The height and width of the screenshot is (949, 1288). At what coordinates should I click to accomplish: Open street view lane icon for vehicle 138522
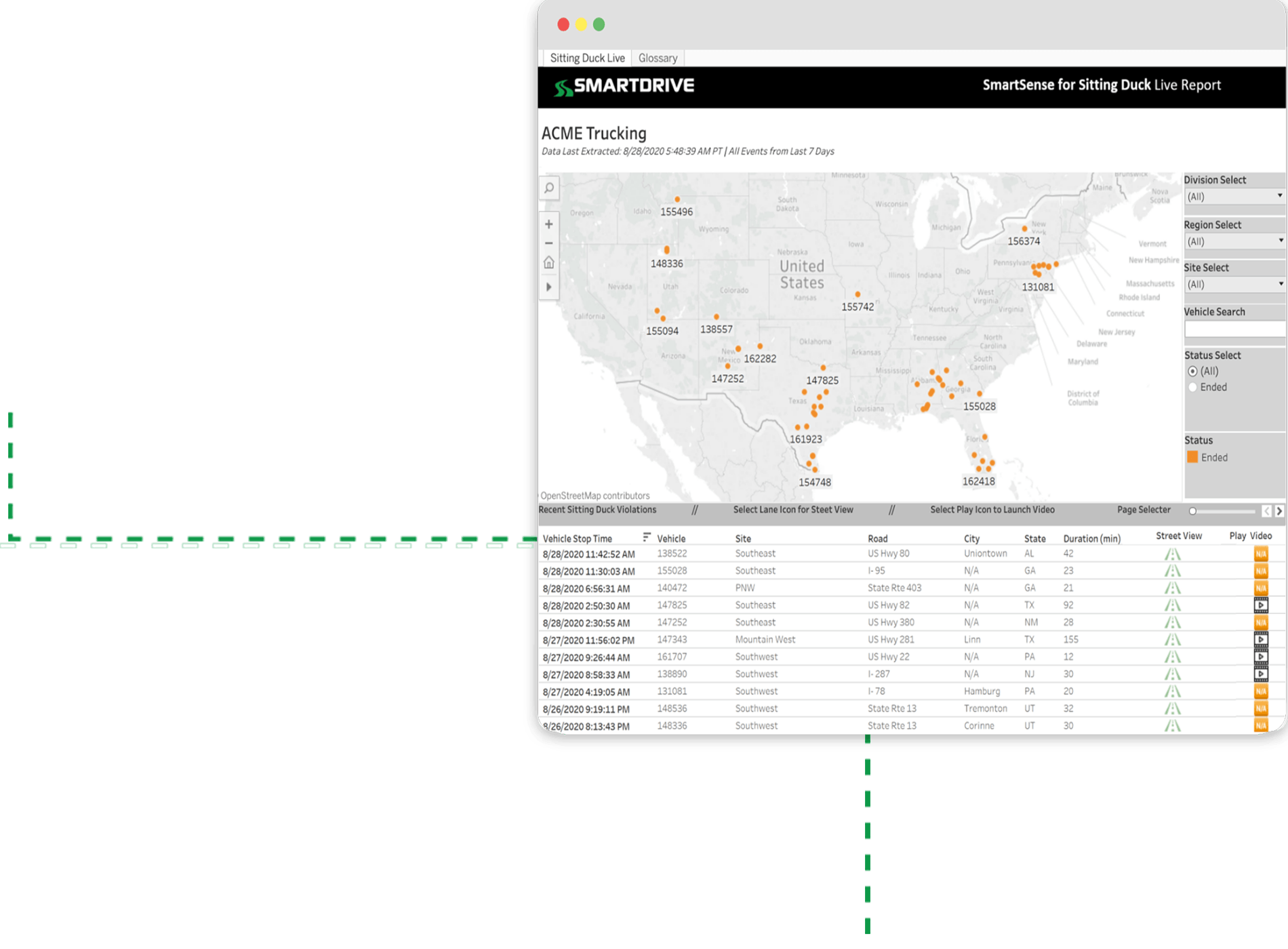[1172, 554]
